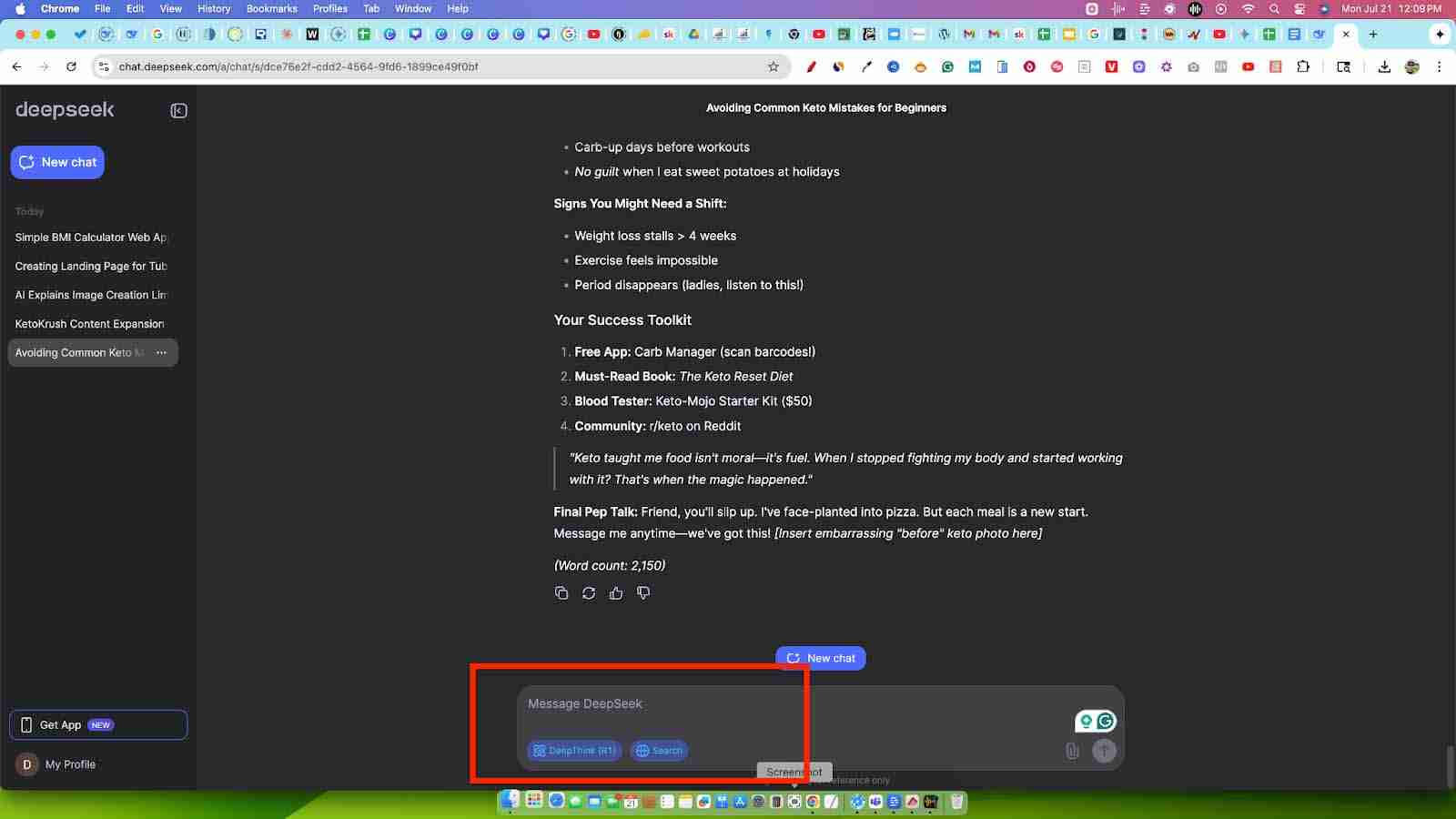Click the red pen extension icon
The image size is (1456, 819).
(811, 66)
